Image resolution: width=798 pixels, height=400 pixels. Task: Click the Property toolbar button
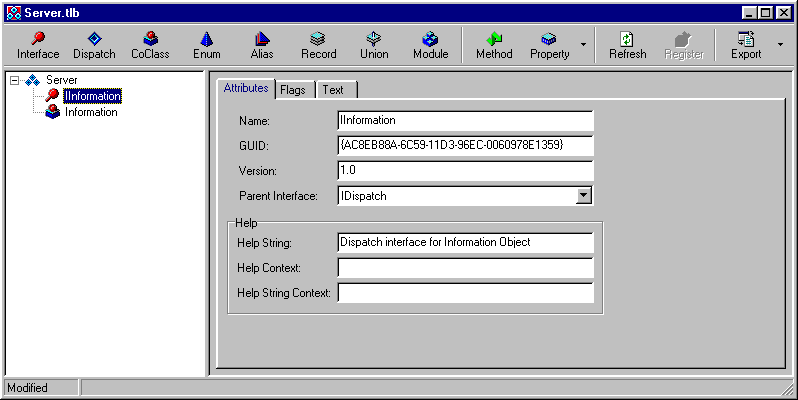click(x=549, y=45)
